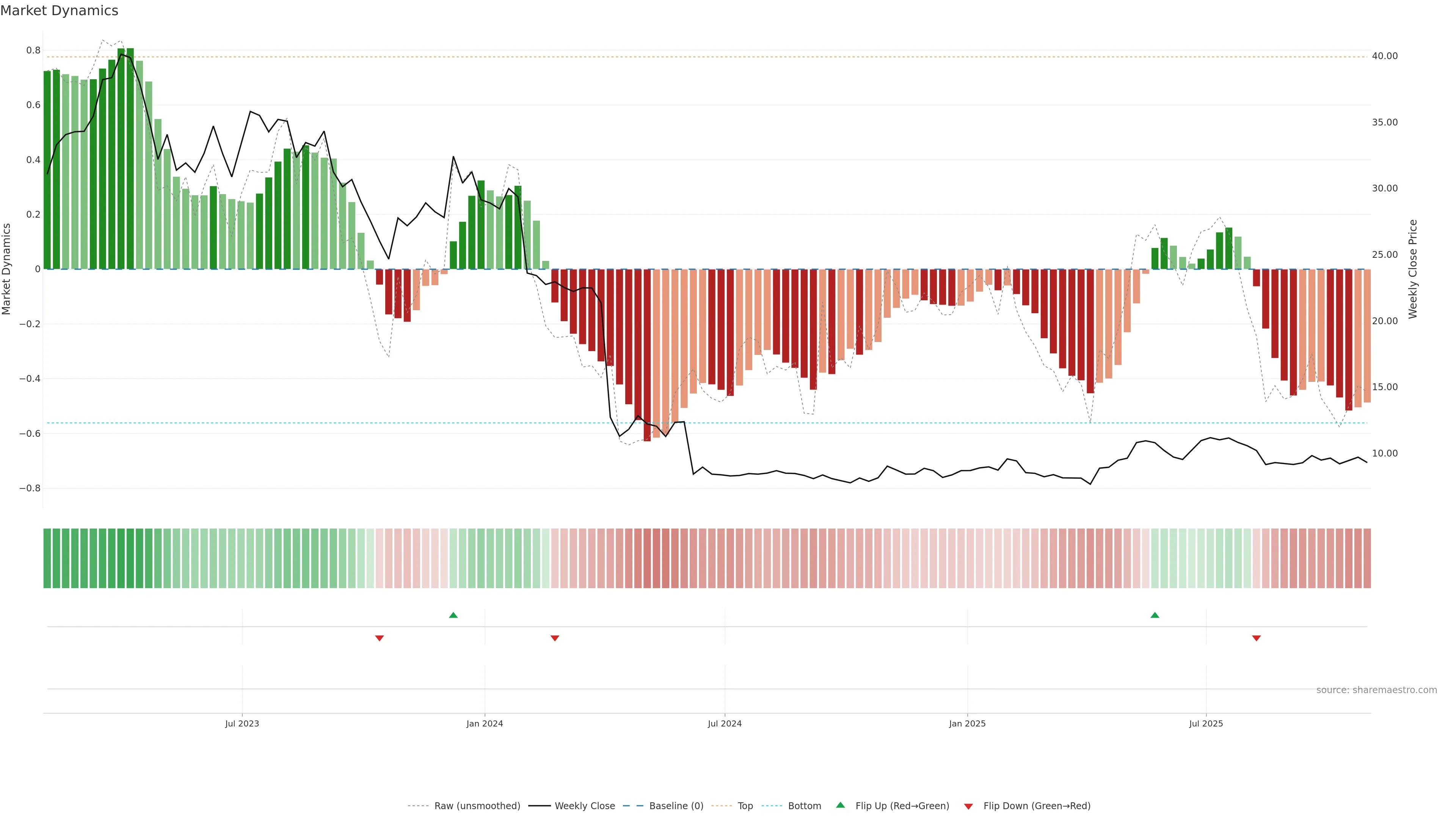Click the Flip Down legend triangle icon
This screenshot has width=1456, height=819.
[x=968, y=806]
